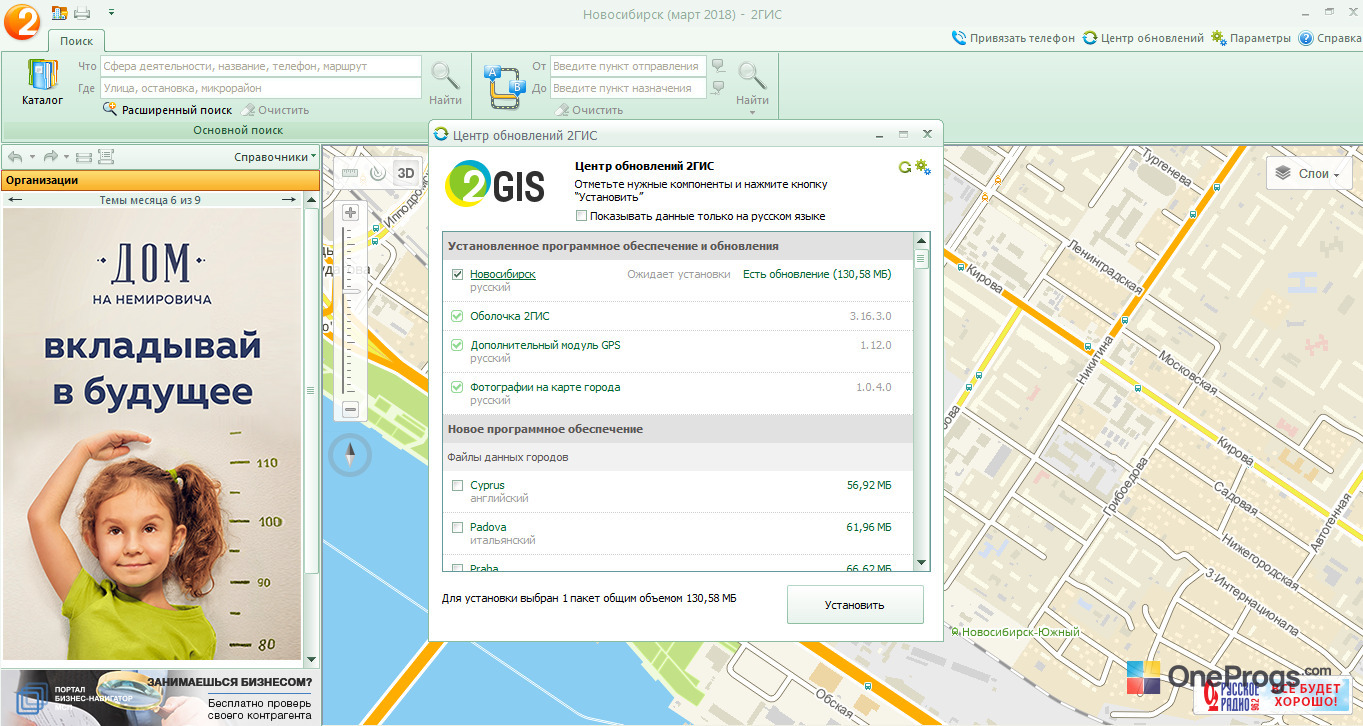This screenshot has width=1363, height=726.
Task: Click the forward navigation arrow in directory panel
Action: (50, 157)
